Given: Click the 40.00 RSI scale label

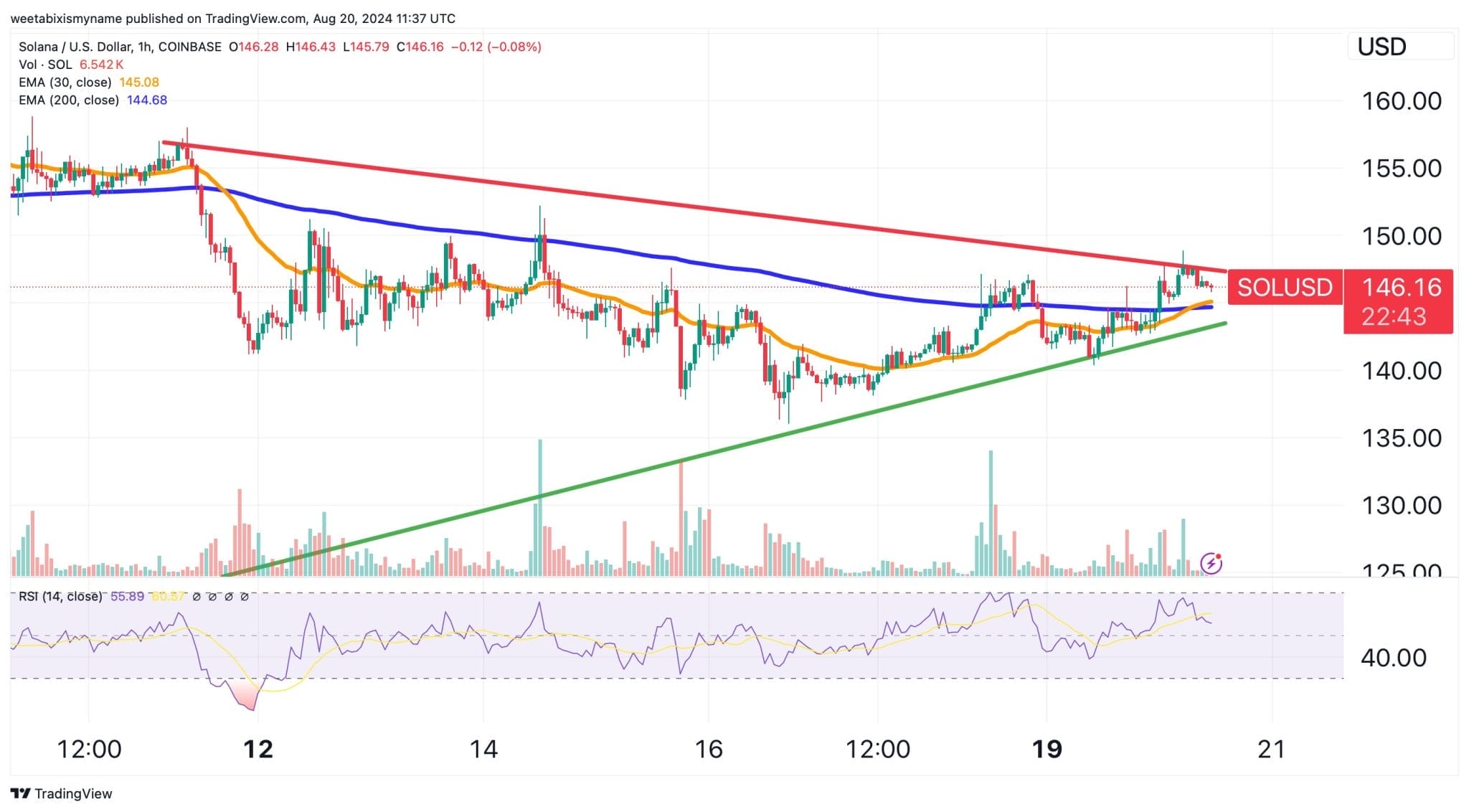Looking at the screenshot, I should pos(1393,658).
